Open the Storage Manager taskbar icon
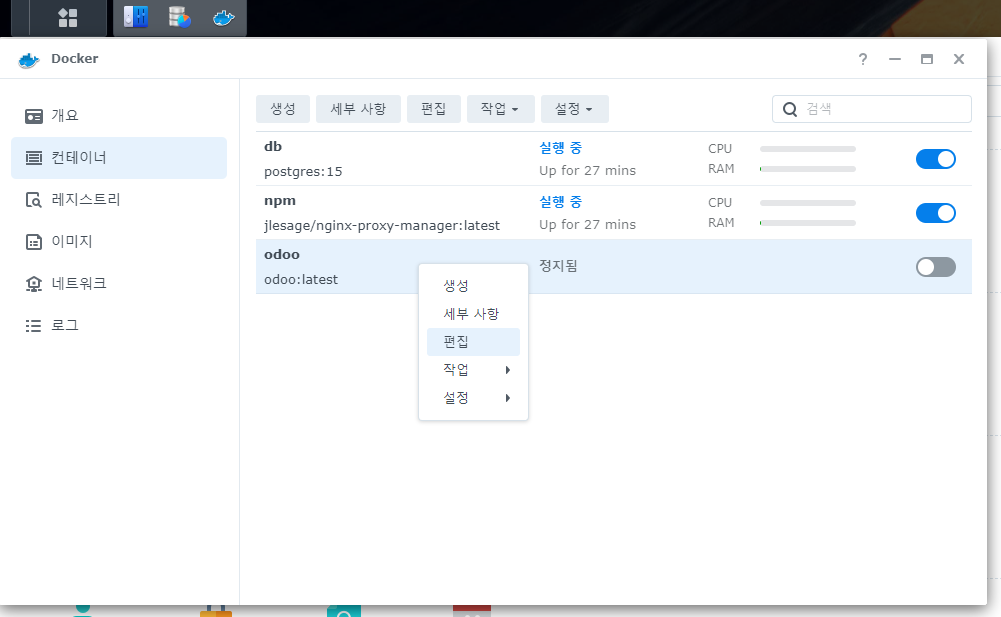Screen dimensions: 1001x617 pyautogui.click(x=179, y=17)
